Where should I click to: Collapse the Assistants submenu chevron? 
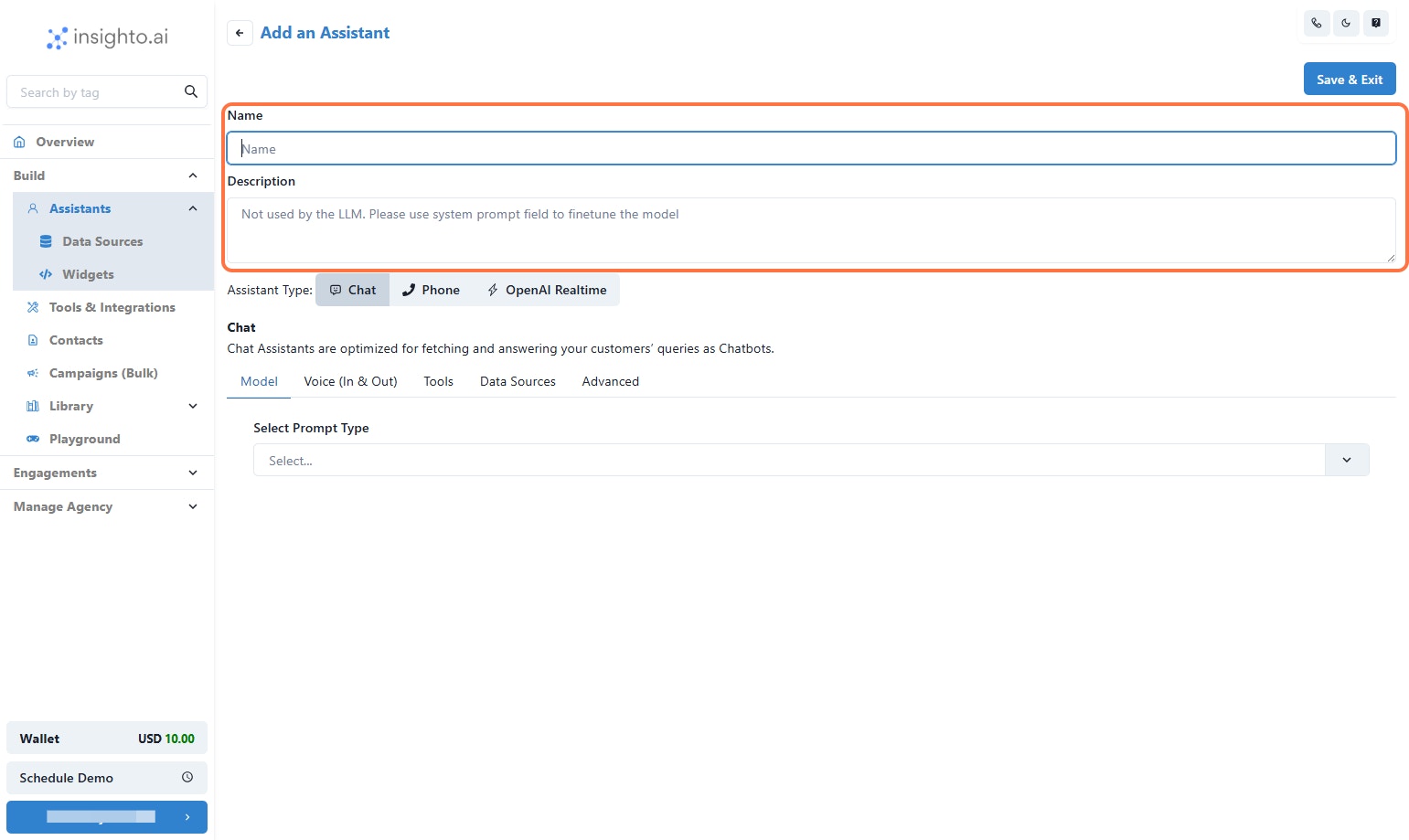click(x=193, y=208)
